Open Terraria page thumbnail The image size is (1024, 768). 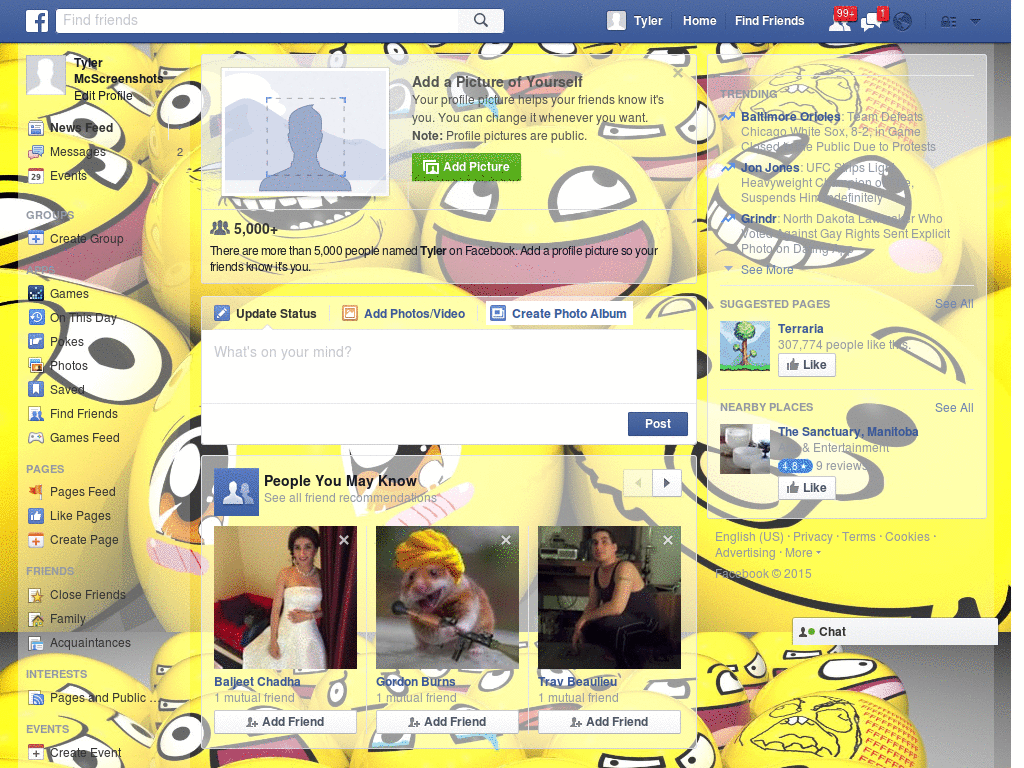(x=744, y=346)
